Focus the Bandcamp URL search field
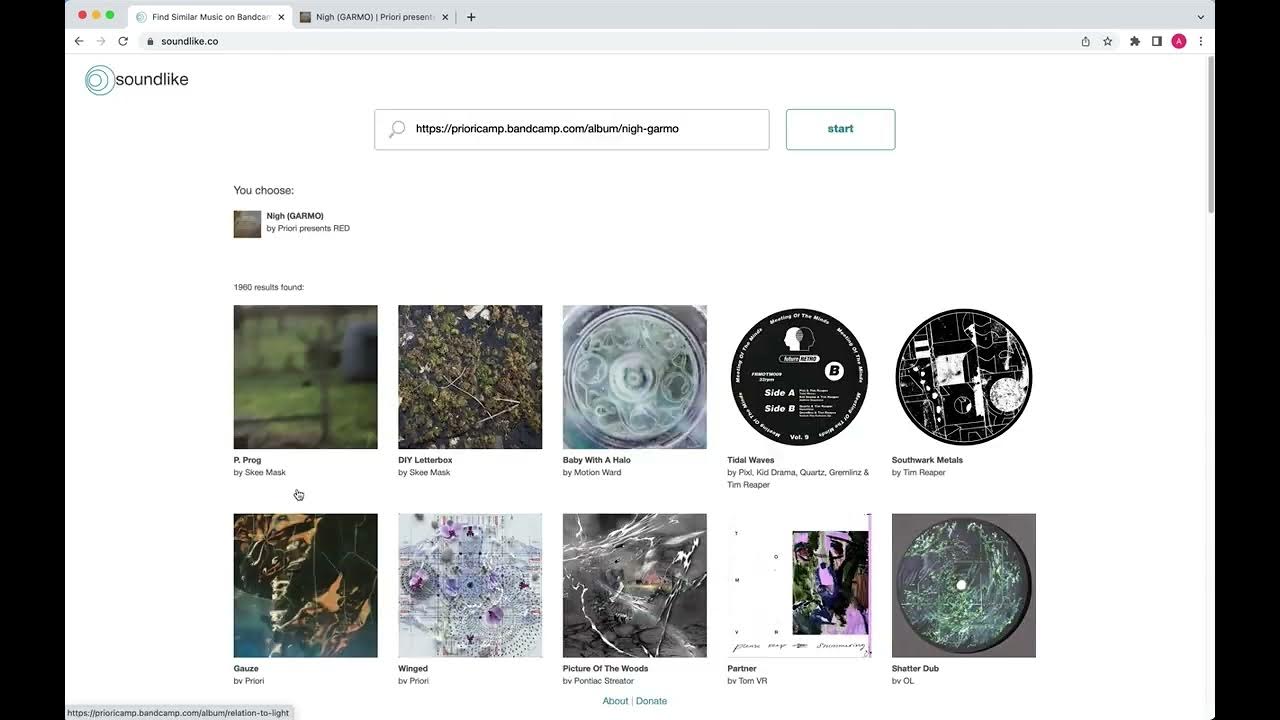 [x=572, y=129]
